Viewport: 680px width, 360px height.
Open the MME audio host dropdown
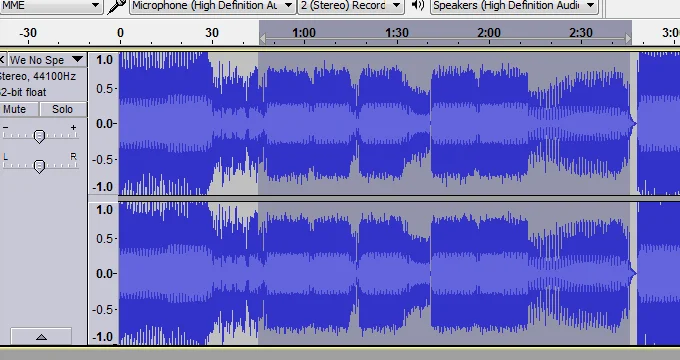pyautogui.click(x=50, y=6)
